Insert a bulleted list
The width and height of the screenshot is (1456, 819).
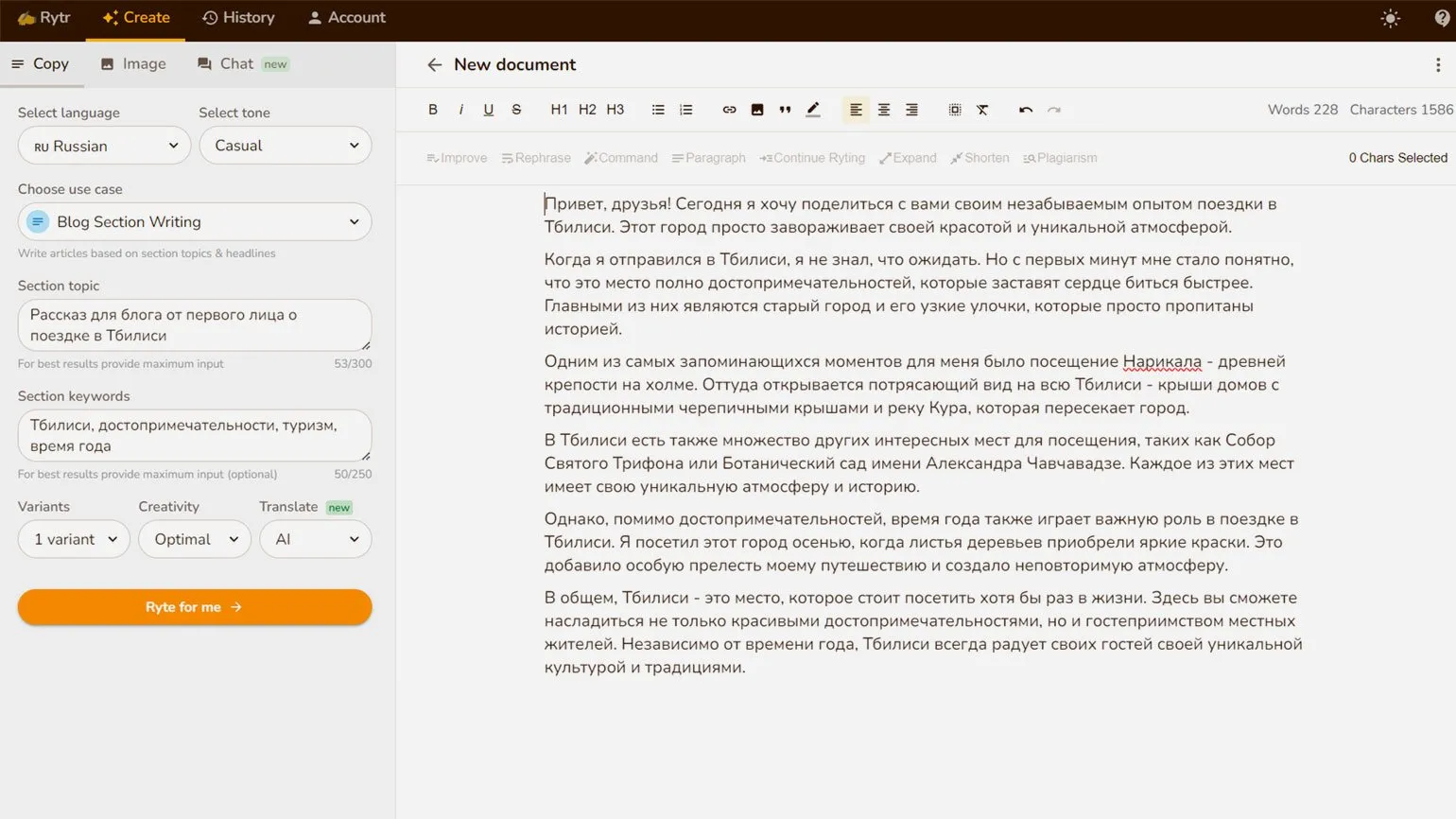[658, 110]
